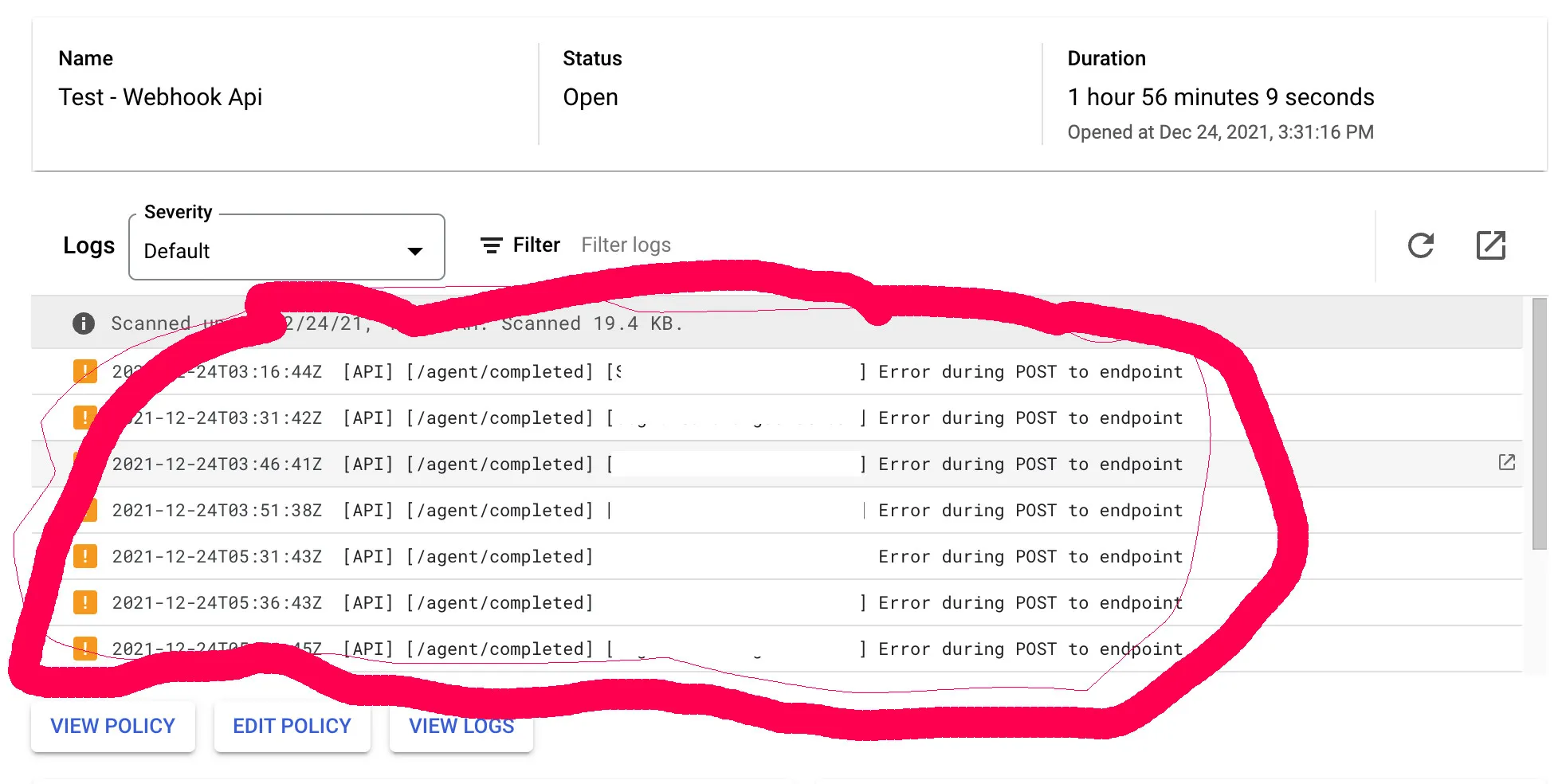Click the EDIT POLICY button
Screen dimensions: 1558x784
(x=292, y=726)
